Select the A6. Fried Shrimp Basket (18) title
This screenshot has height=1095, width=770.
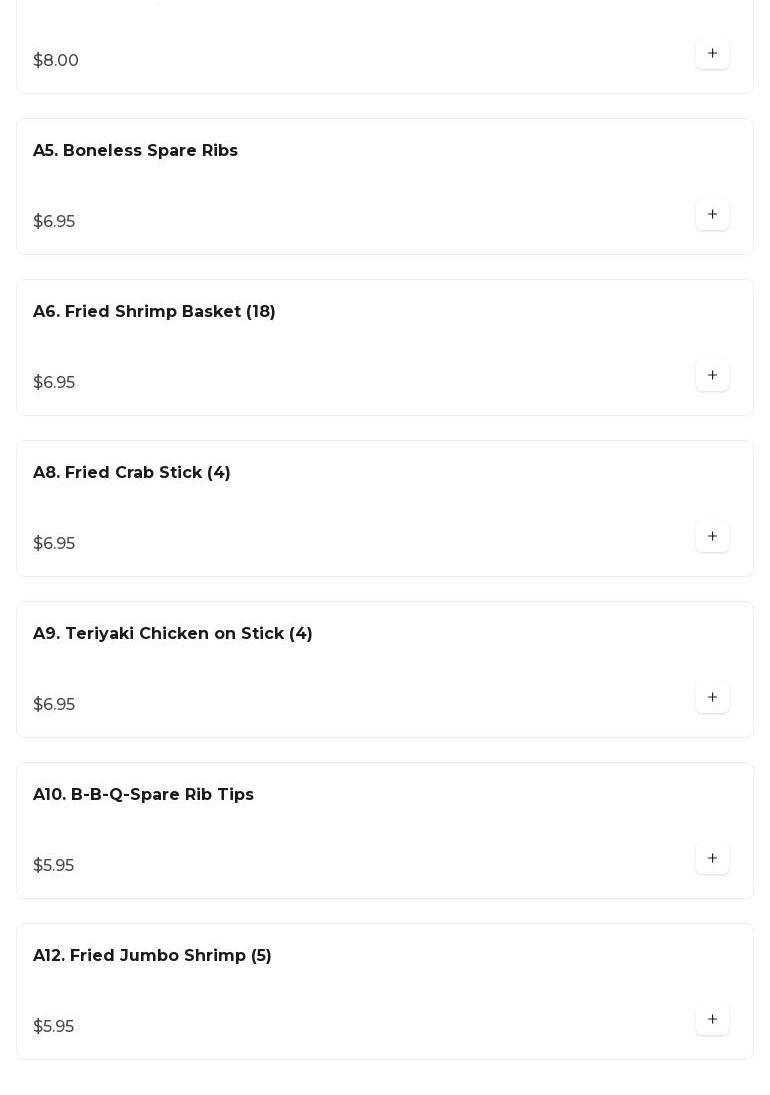[154, 312]
